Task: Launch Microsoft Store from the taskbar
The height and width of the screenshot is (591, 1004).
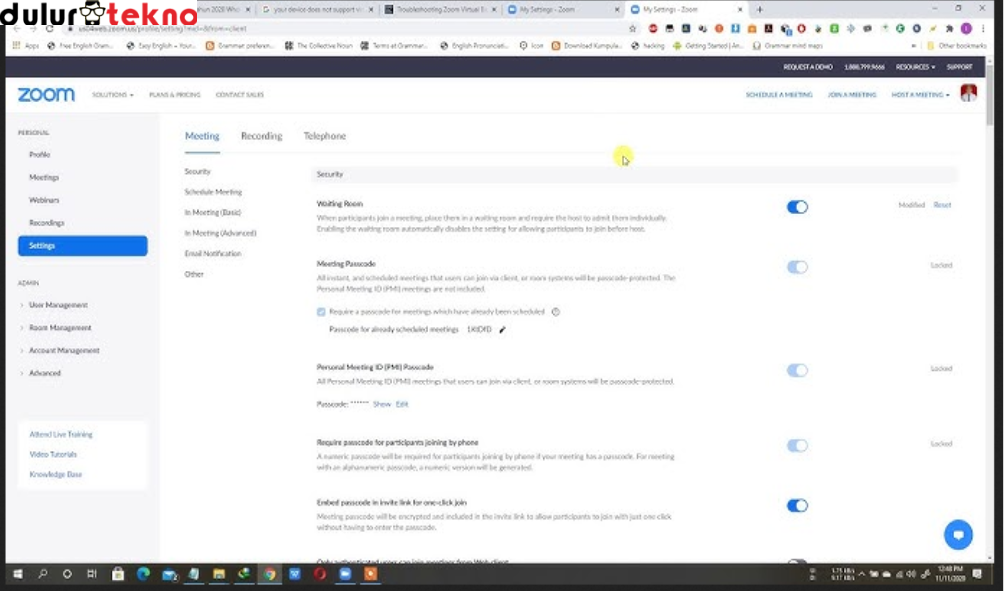Action: click(118, 574)
